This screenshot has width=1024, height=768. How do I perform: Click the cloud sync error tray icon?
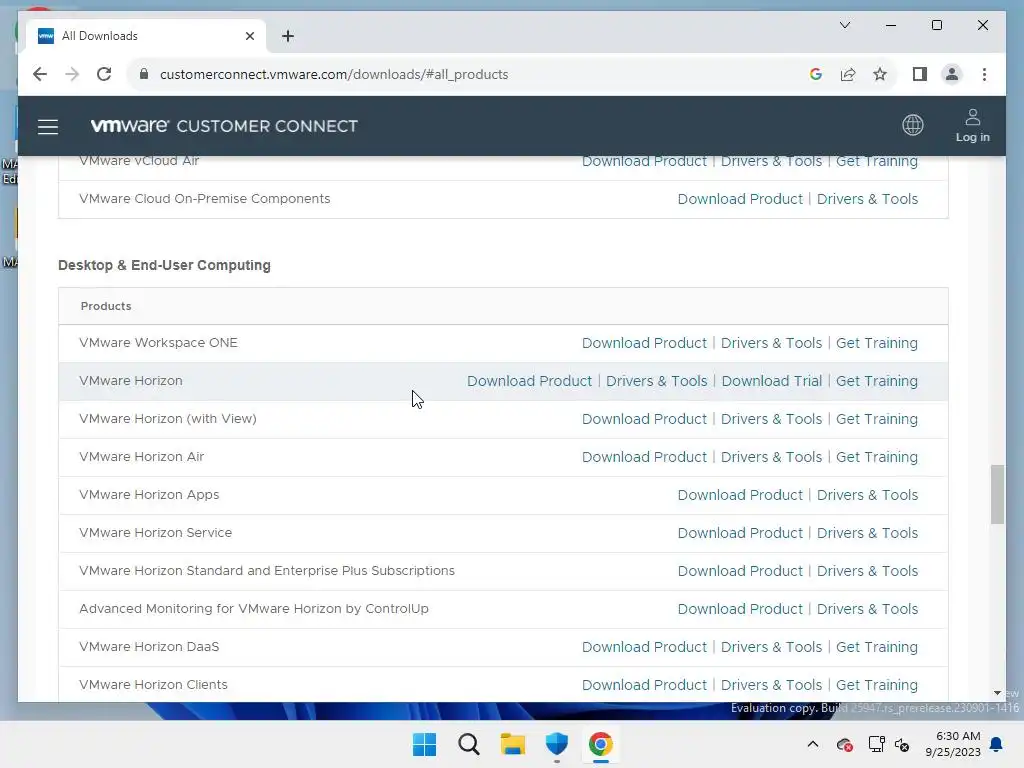point(844,744)
